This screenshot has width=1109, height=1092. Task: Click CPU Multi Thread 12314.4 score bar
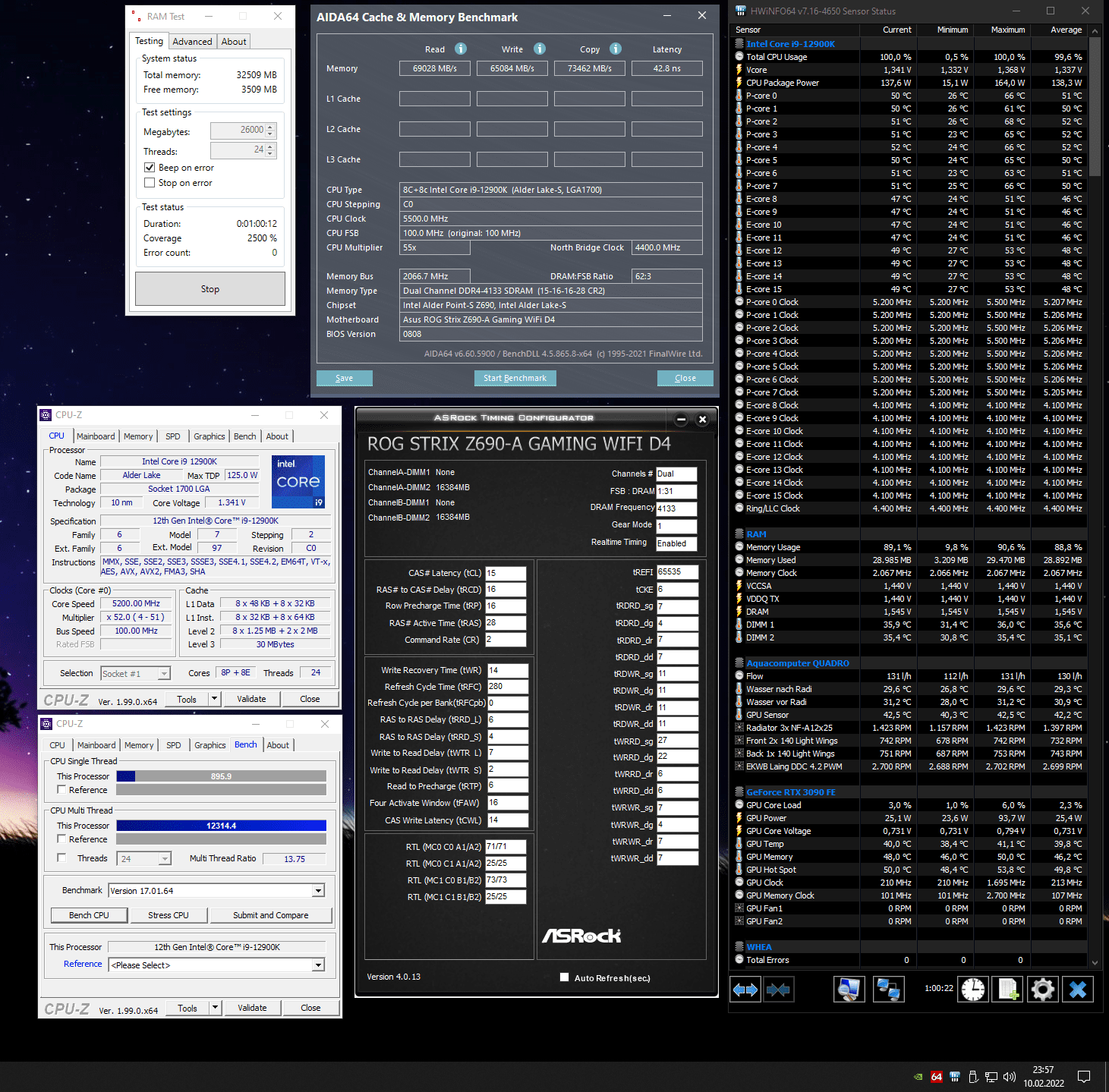coord(221,826)
